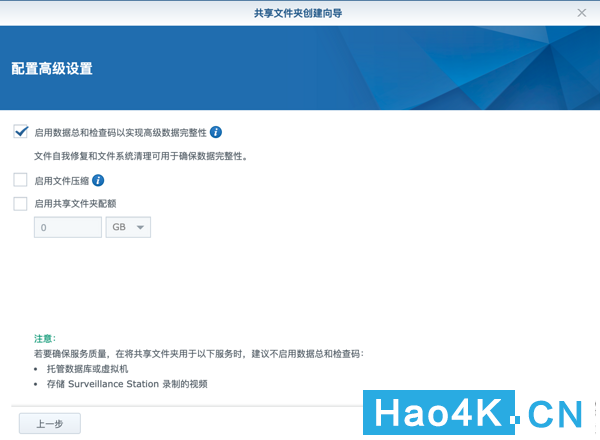This screenshot has width=600, height=440.
Task: Click the sentence starting 若要确保服务质量
Action: (199, 354)
